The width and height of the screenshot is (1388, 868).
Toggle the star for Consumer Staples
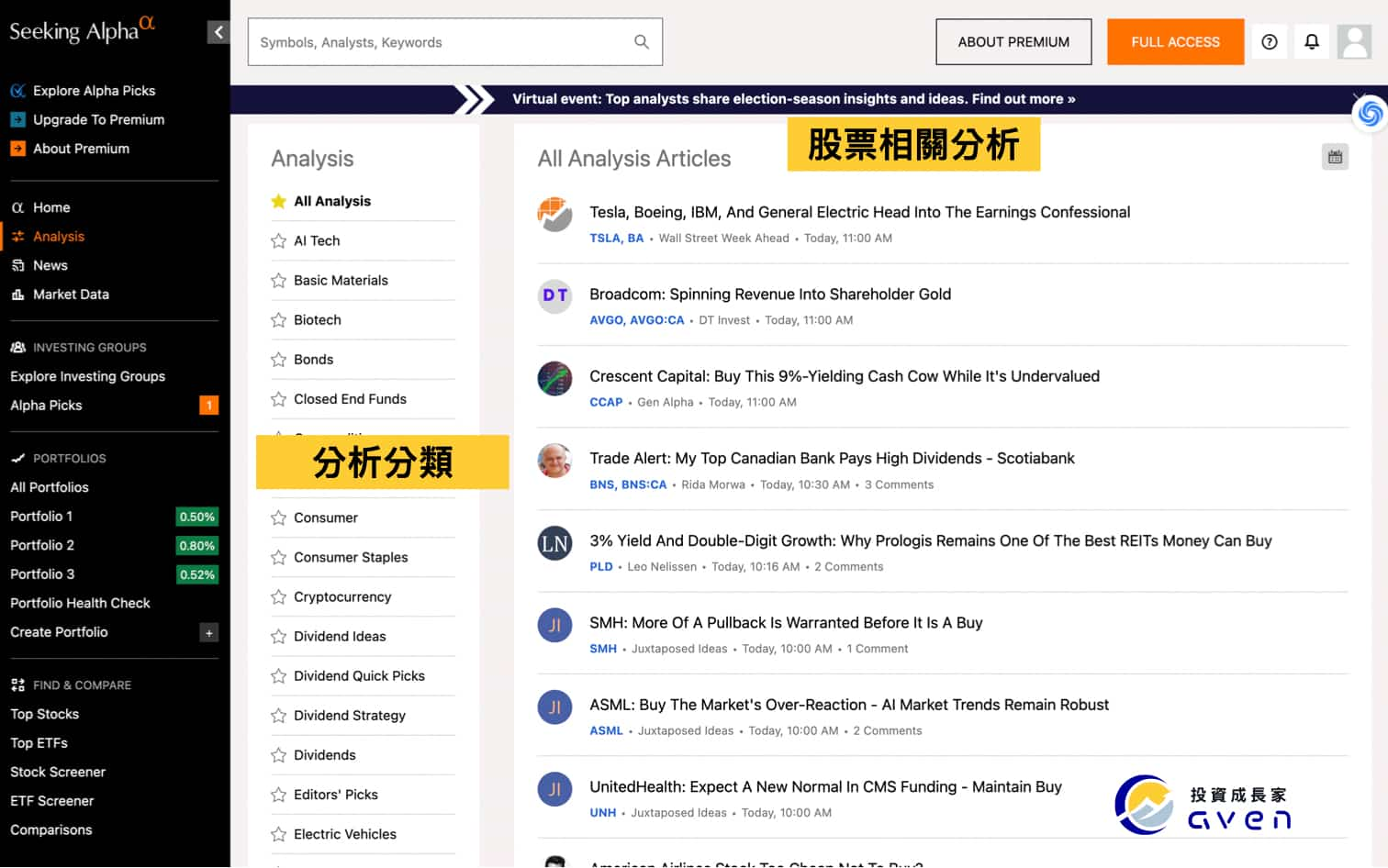[x=278, y=557]
